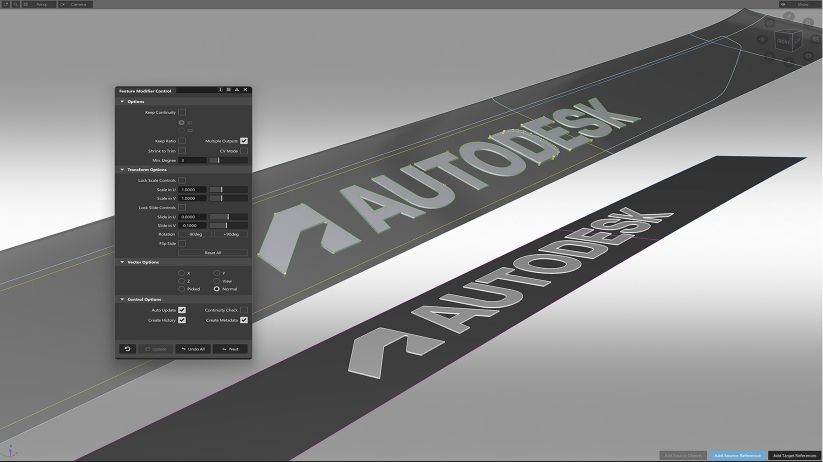This screenshot has width=823, height=462.
Task: Click the Slide in V value field
Action: tap(192, 225)
